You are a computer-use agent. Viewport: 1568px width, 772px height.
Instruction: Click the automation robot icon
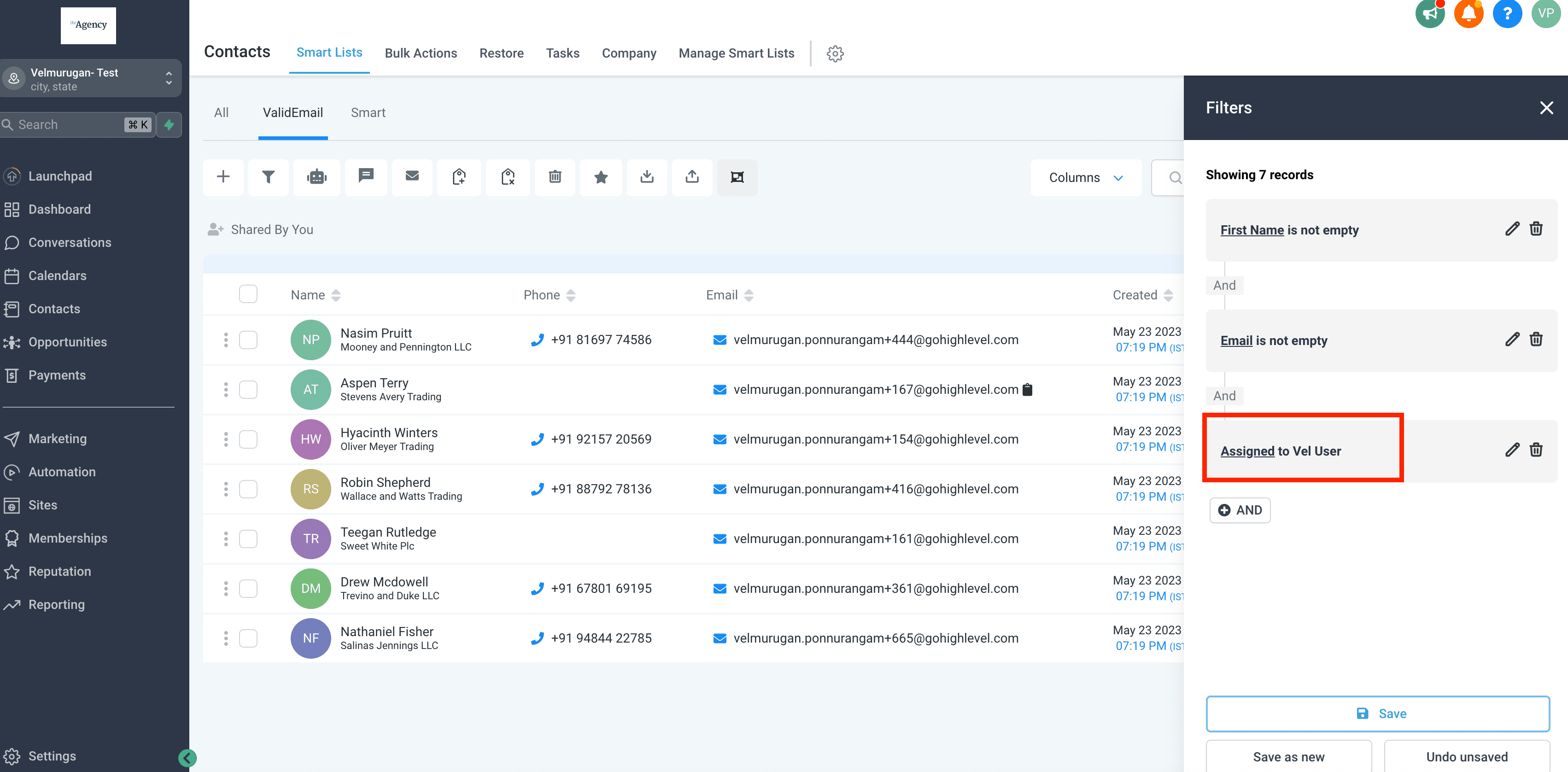316,177
